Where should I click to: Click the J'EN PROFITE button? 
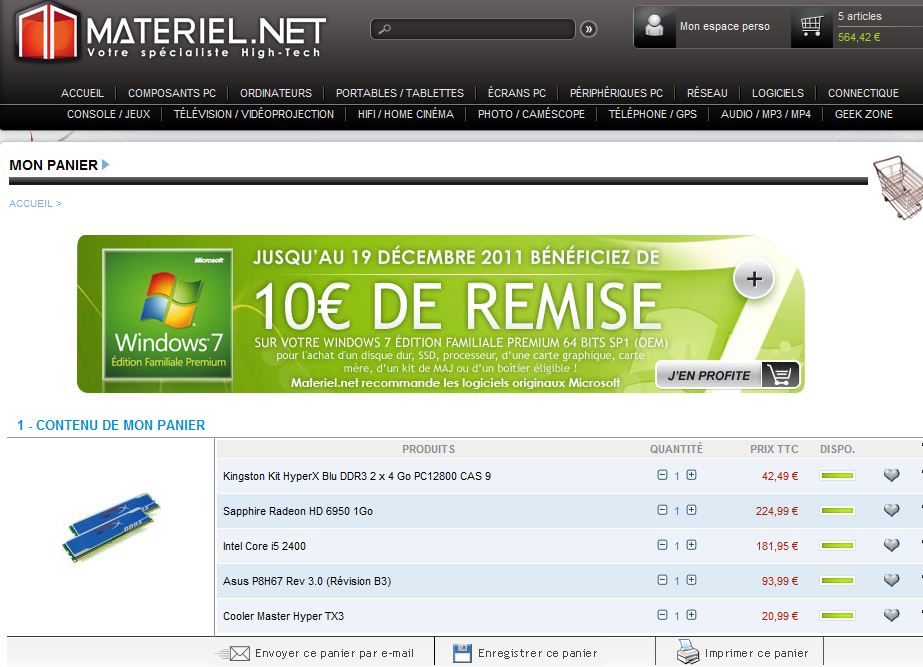pyautogui.click(x=727, y=375)
